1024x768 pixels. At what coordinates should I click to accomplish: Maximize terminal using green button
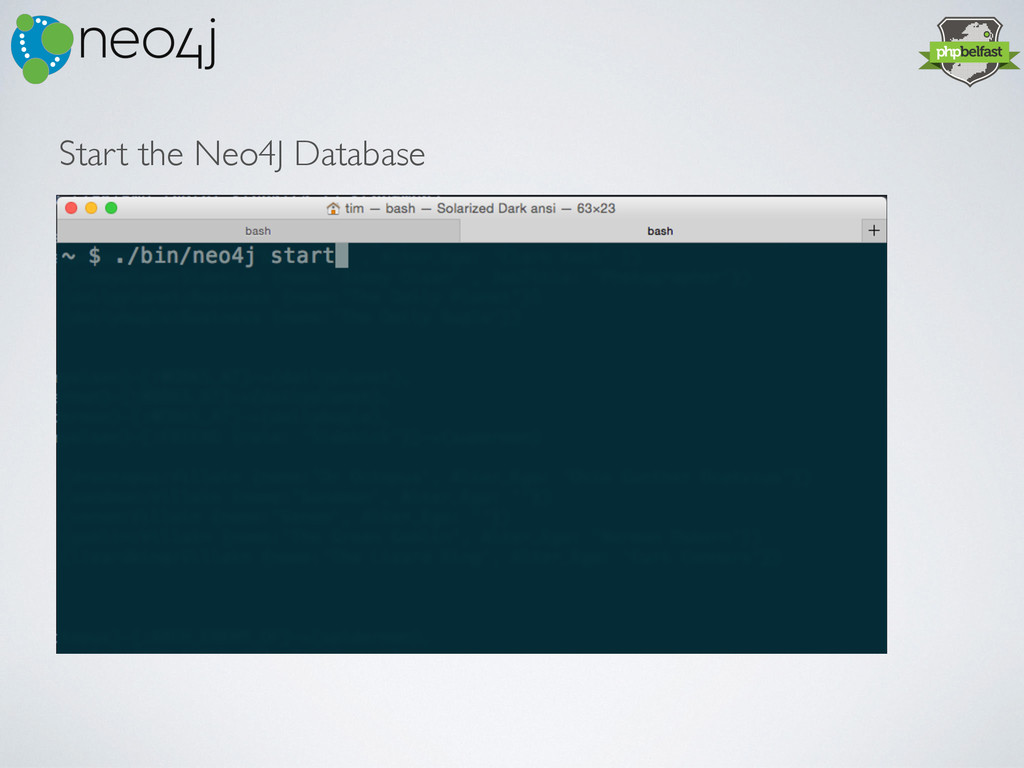[111, 208]
